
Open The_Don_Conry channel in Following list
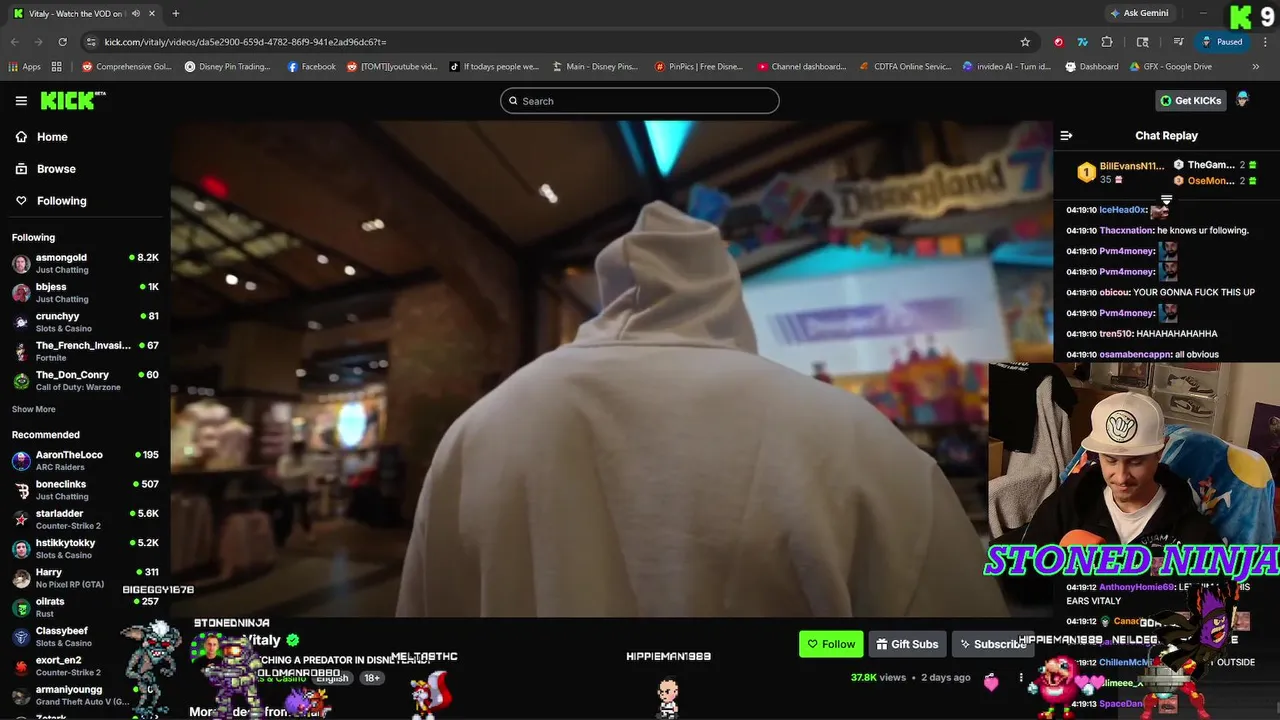[85, 381]
